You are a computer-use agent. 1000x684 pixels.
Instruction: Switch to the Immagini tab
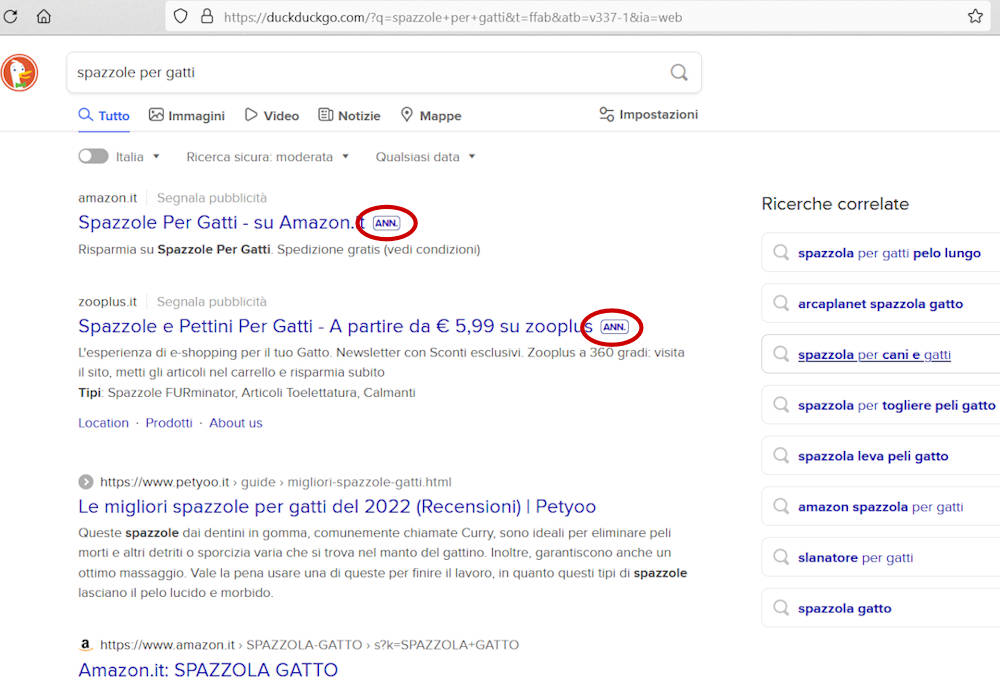pyautogui.click(x=187, y=116)
